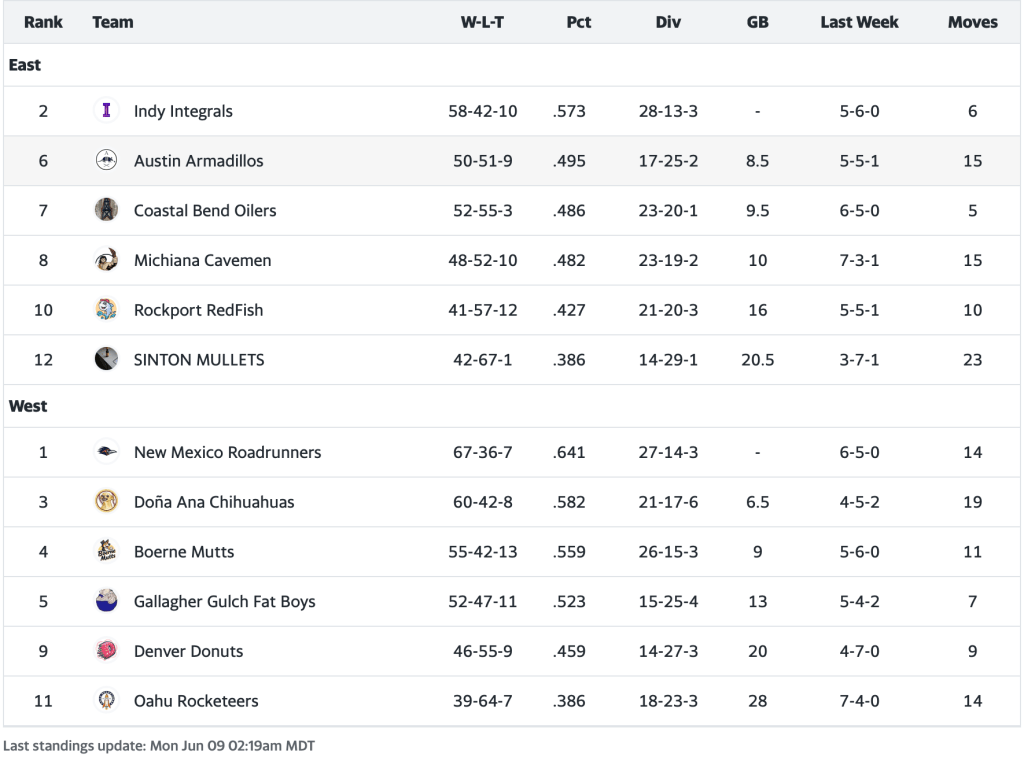Click the Doña Ana Chihuahuas logo
Image resolution: width=1024 pixels, height=761 pixels.
tap(106, 502)
